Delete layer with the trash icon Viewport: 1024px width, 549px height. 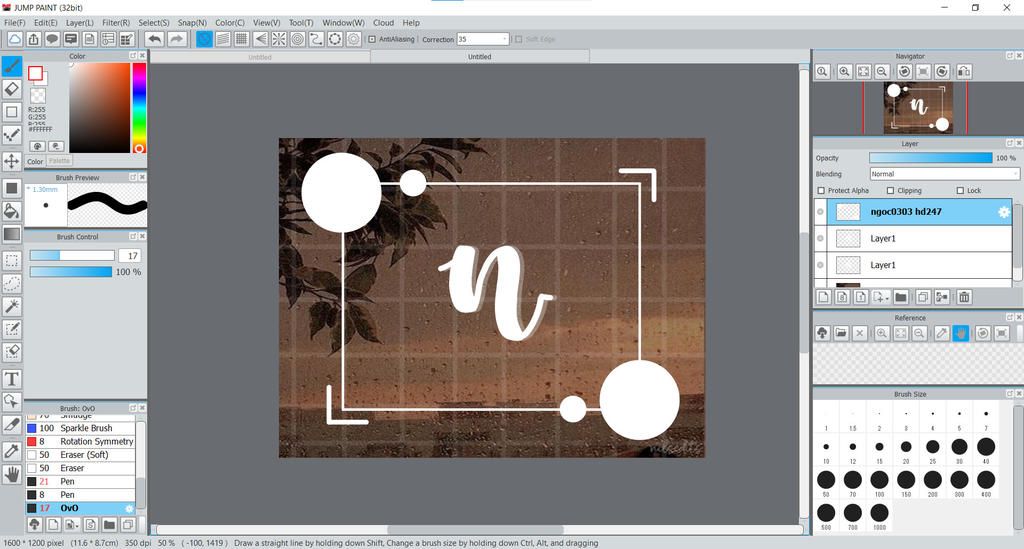(x=964, y=297)
